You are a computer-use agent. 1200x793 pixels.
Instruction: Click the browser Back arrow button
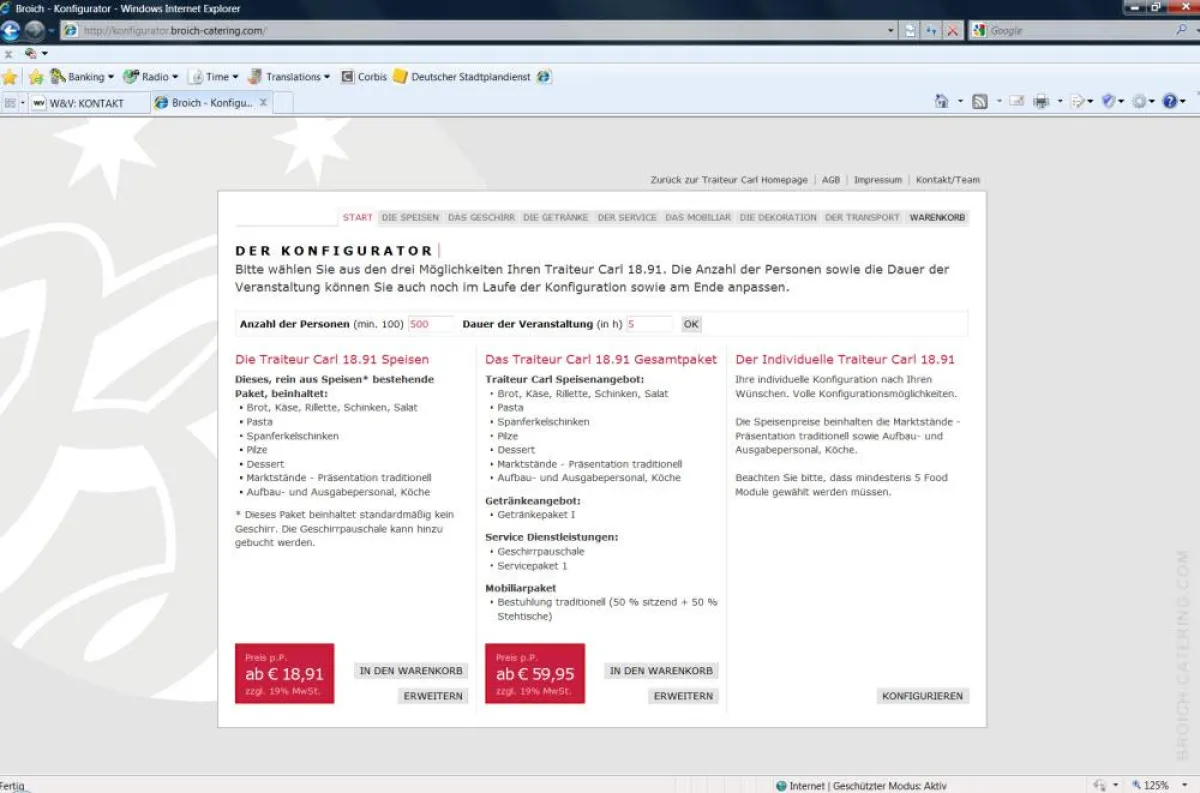tap(11, 30)
